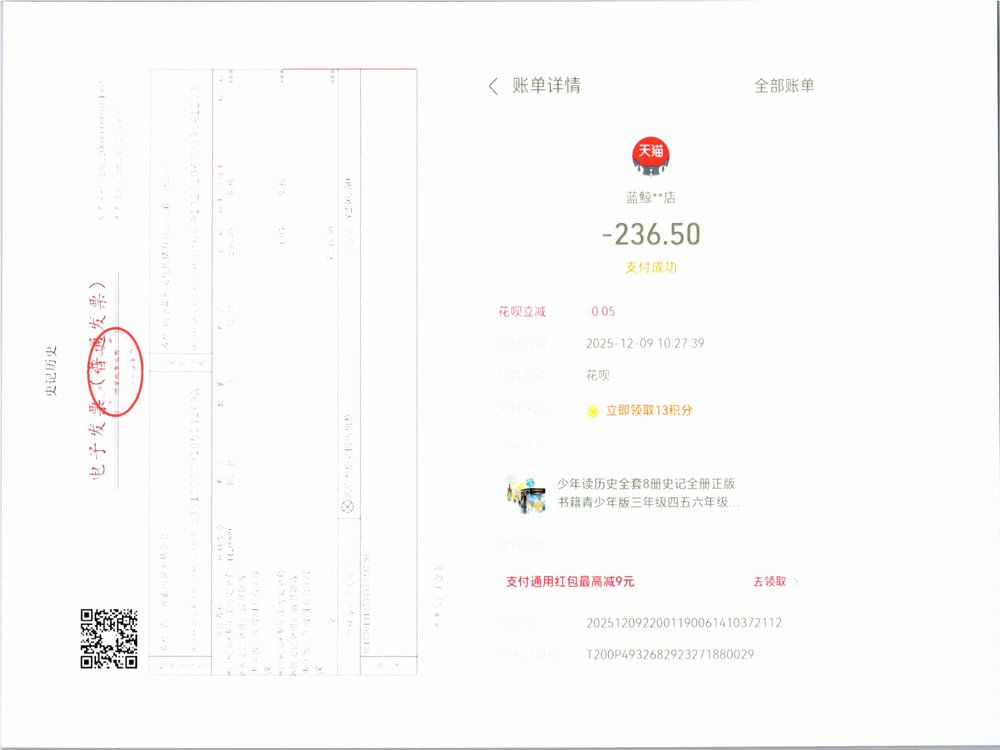Click the 花呗立减 discount row
The image size is (1000, 750).
[x=523, y=312]
